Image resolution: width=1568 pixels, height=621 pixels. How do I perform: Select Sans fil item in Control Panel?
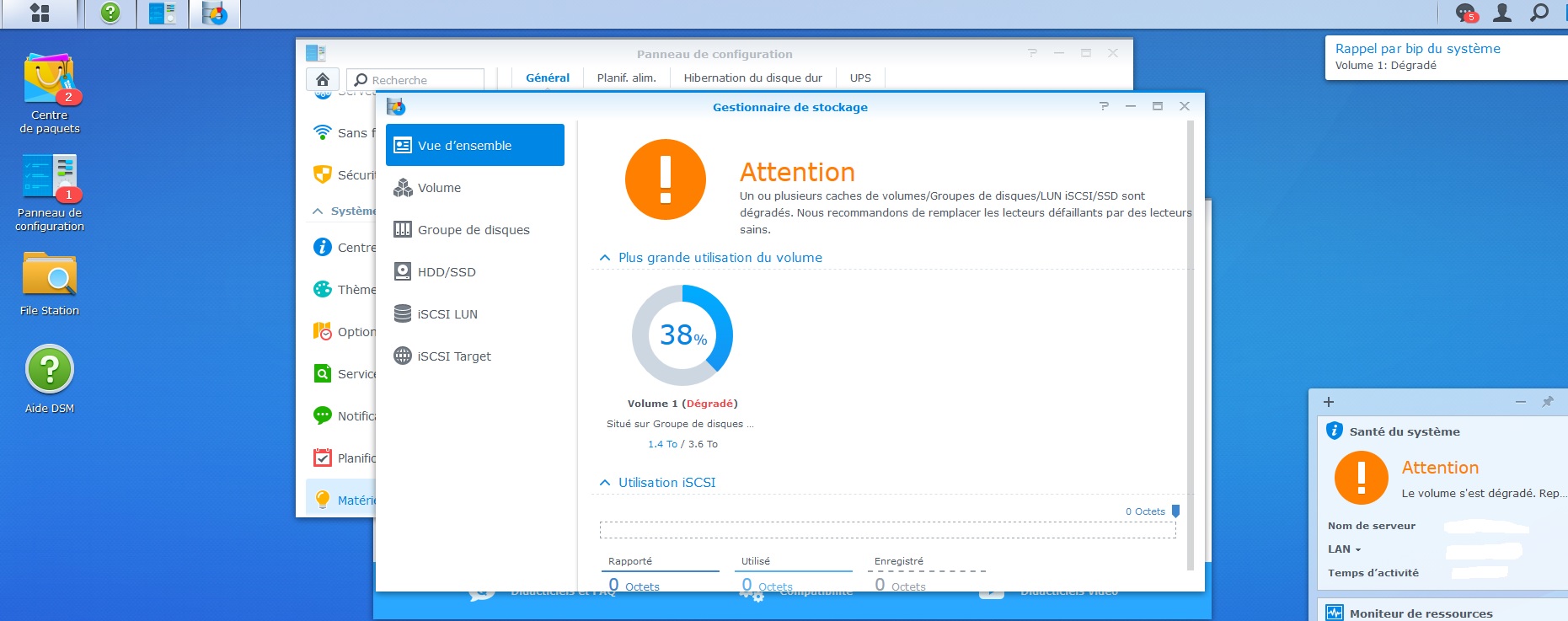[342, 133]
